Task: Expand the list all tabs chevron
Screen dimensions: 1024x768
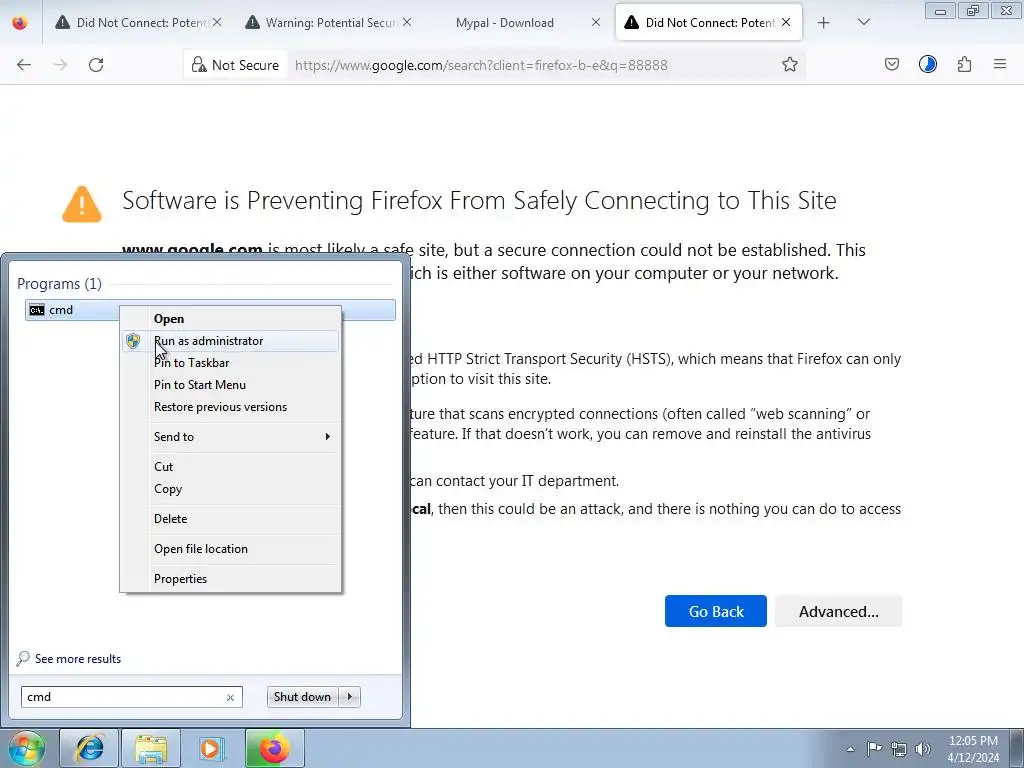Action: [863, 23]
